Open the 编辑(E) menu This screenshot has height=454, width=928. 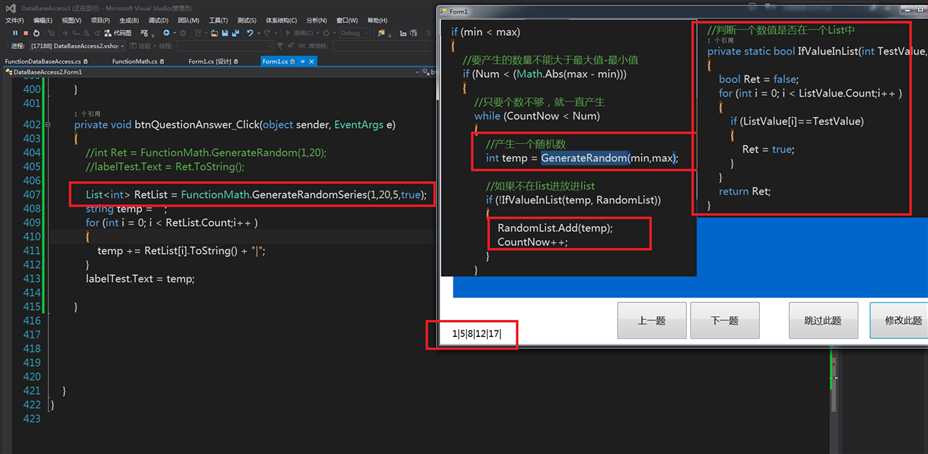click(x=43, y=21)
